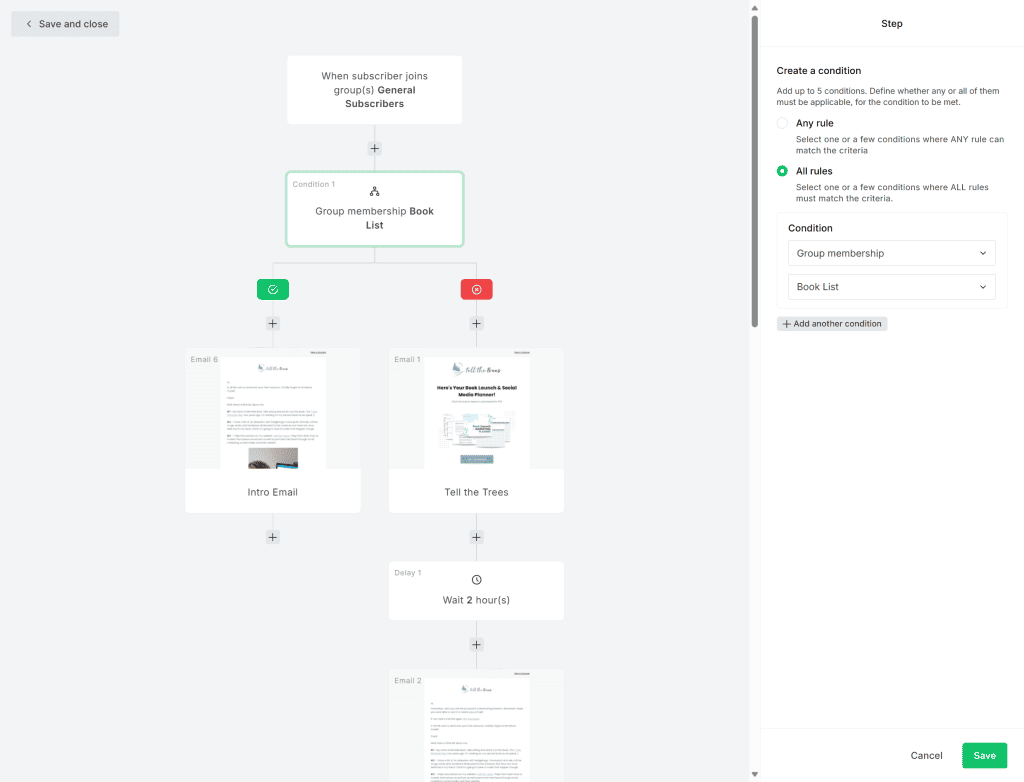1024x782 pixels.
Task: Select the Any rule radio button
Action: (x=782, y=122)
